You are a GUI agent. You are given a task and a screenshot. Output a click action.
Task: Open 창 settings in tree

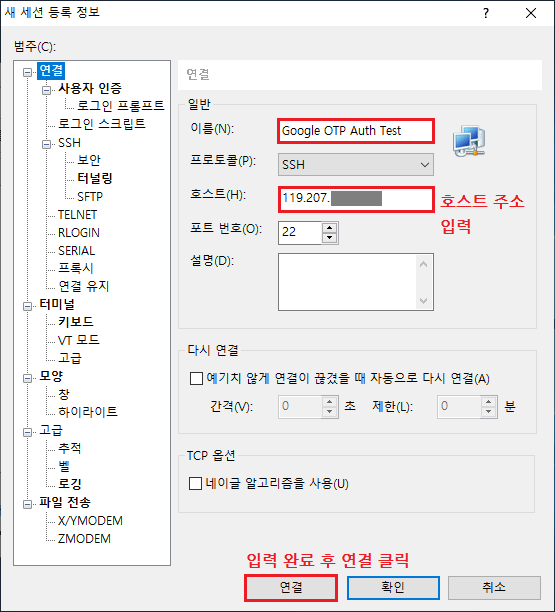[64, 394]
